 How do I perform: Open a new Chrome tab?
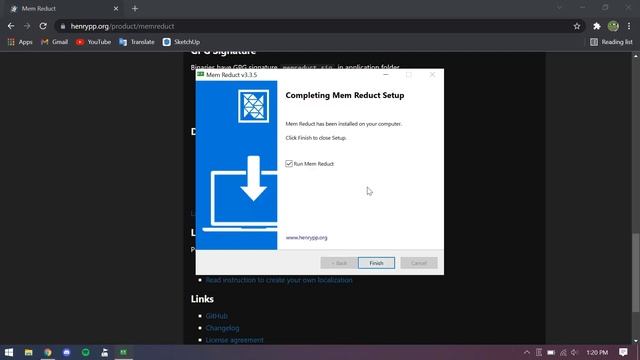[135, 9]
